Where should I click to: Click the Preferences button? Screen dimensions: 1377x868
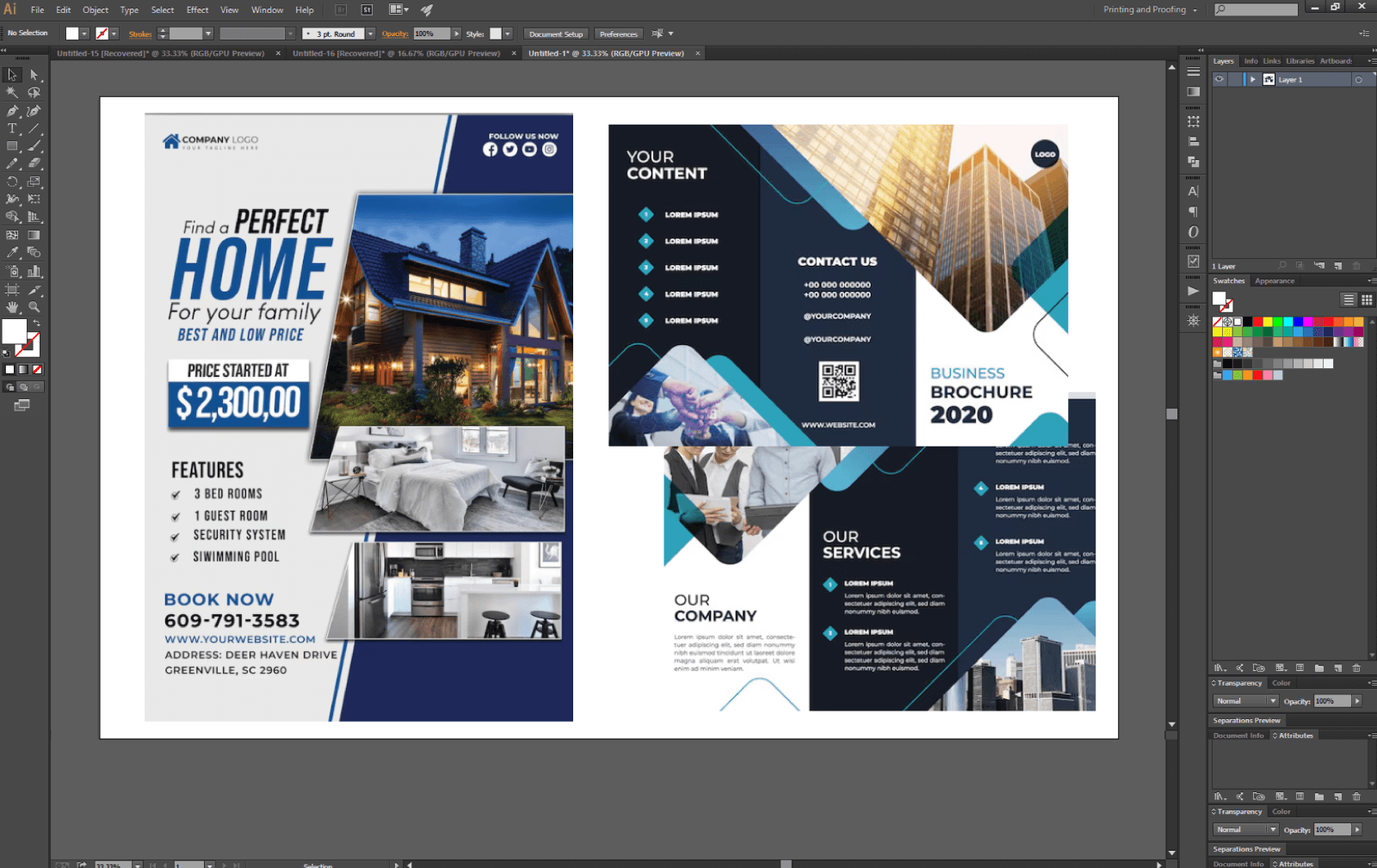(619, 34)
